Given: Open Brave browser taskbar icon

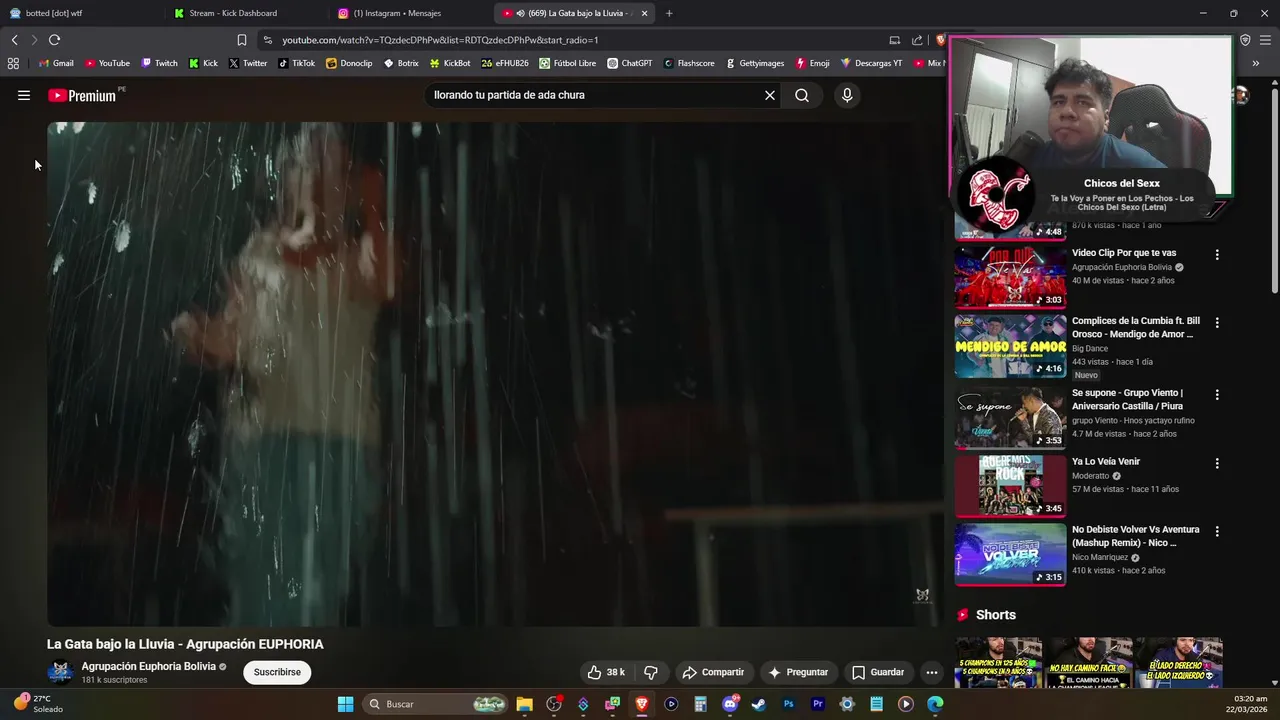Looking at the screenshot, I should click(x=642, y=704).
